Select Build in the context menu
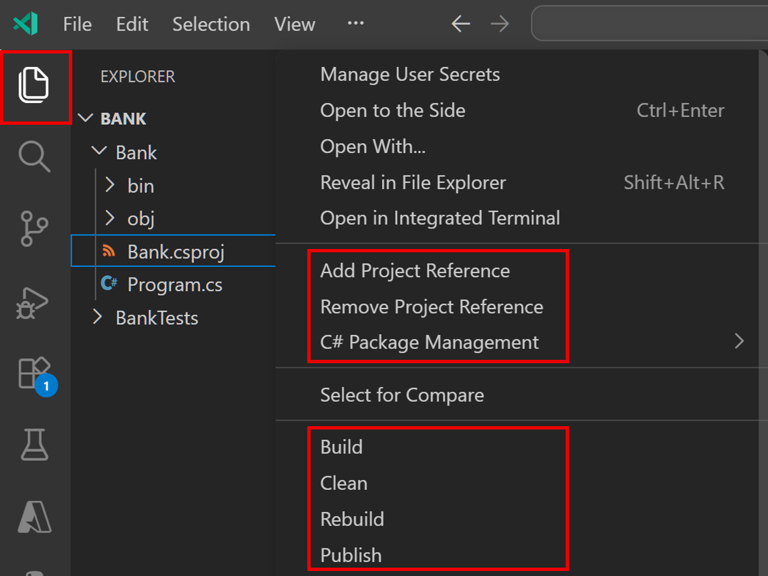 (342, 447)
